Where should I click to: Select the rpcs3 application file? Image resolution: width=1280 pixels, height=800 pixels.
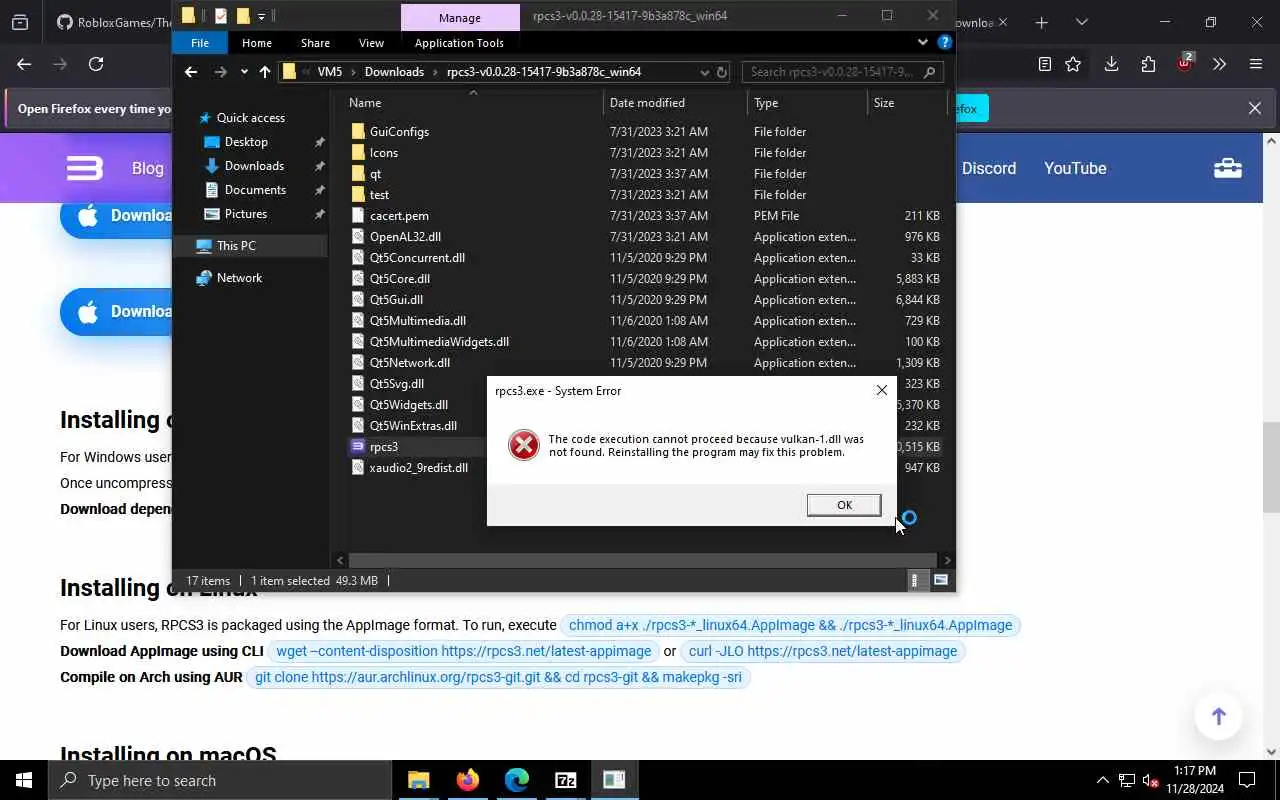[383, 447]
